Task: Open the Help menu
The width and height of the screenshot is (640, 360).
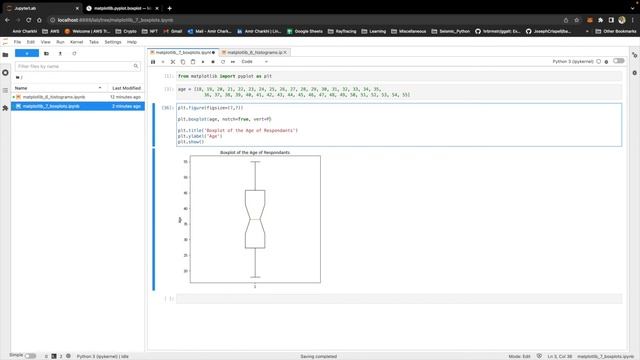Action: point(131,42)
